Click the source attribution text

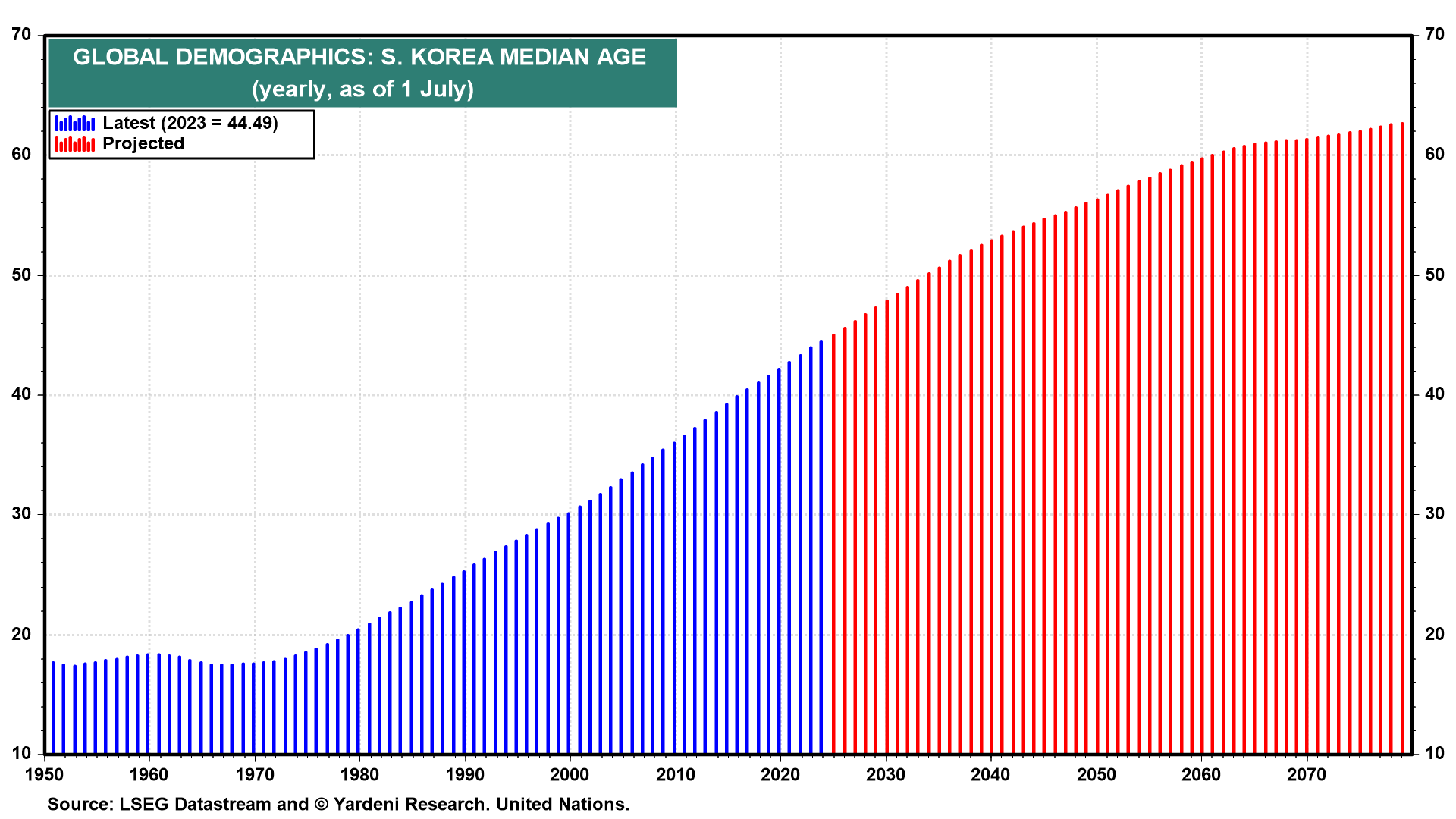click(338, 804)
